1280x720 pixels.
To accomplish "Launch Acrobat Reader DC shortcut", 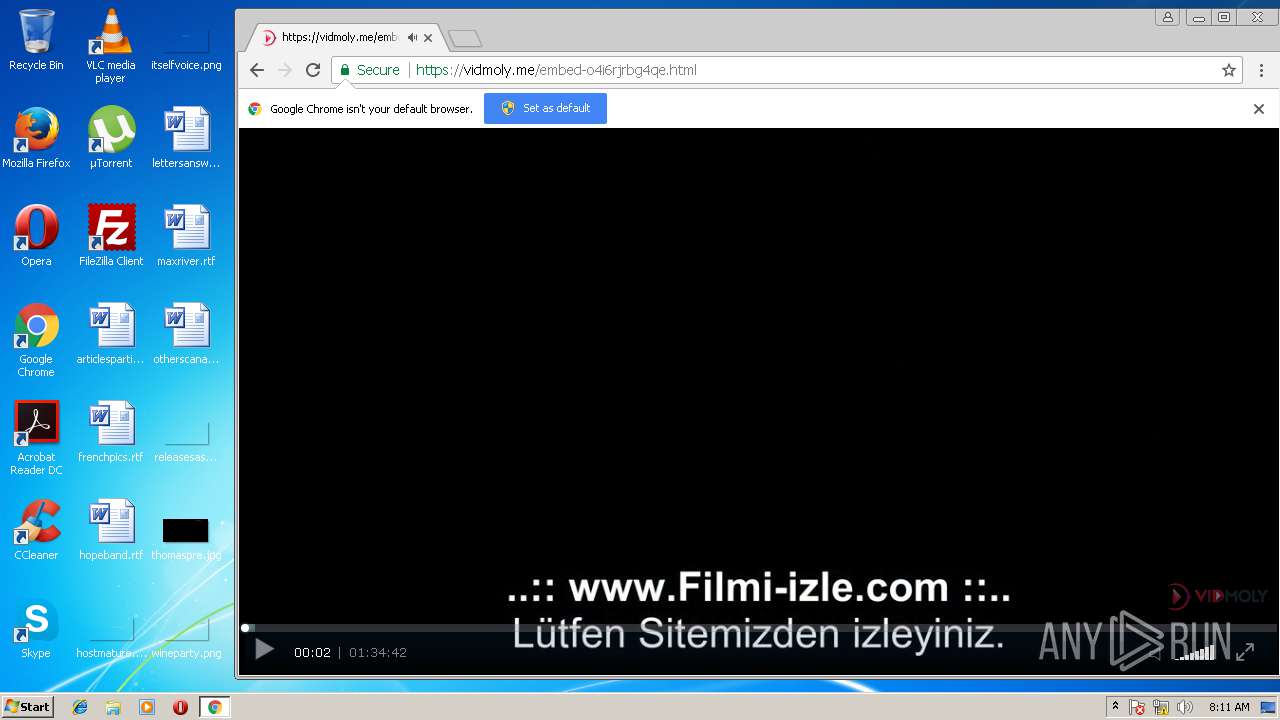I will point(36,438).
